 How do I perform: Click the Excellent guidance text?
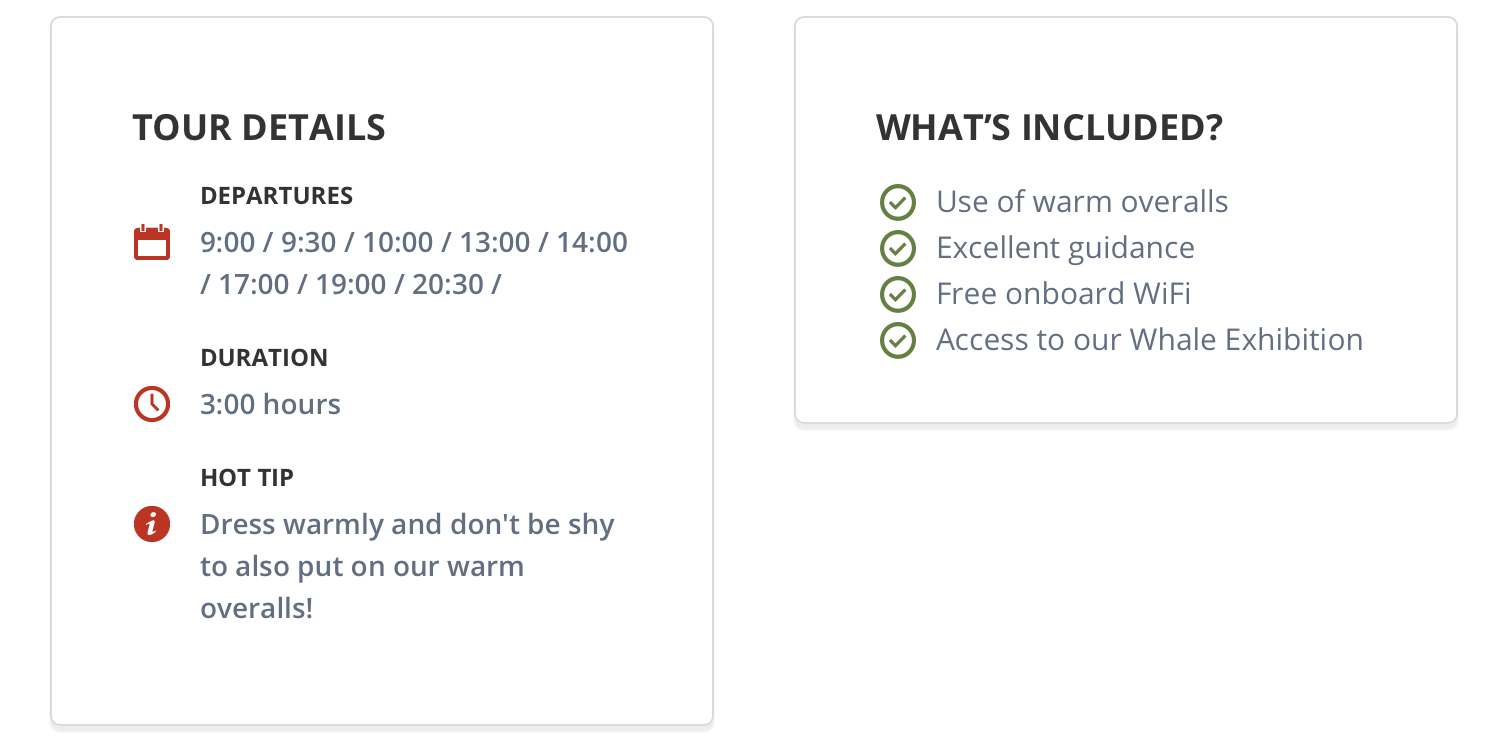point(1065,248)
